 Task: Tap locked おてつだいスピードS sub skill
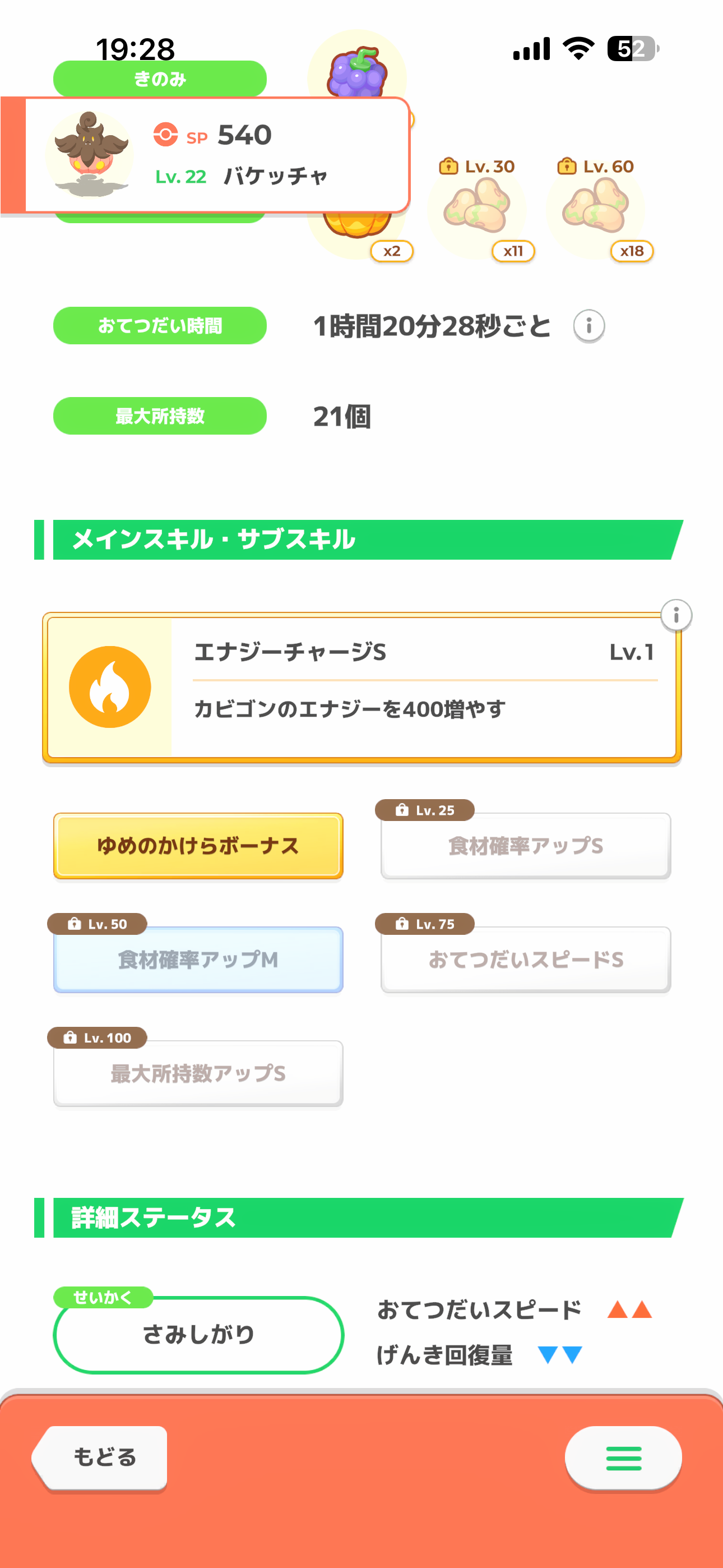coord(525,960)
